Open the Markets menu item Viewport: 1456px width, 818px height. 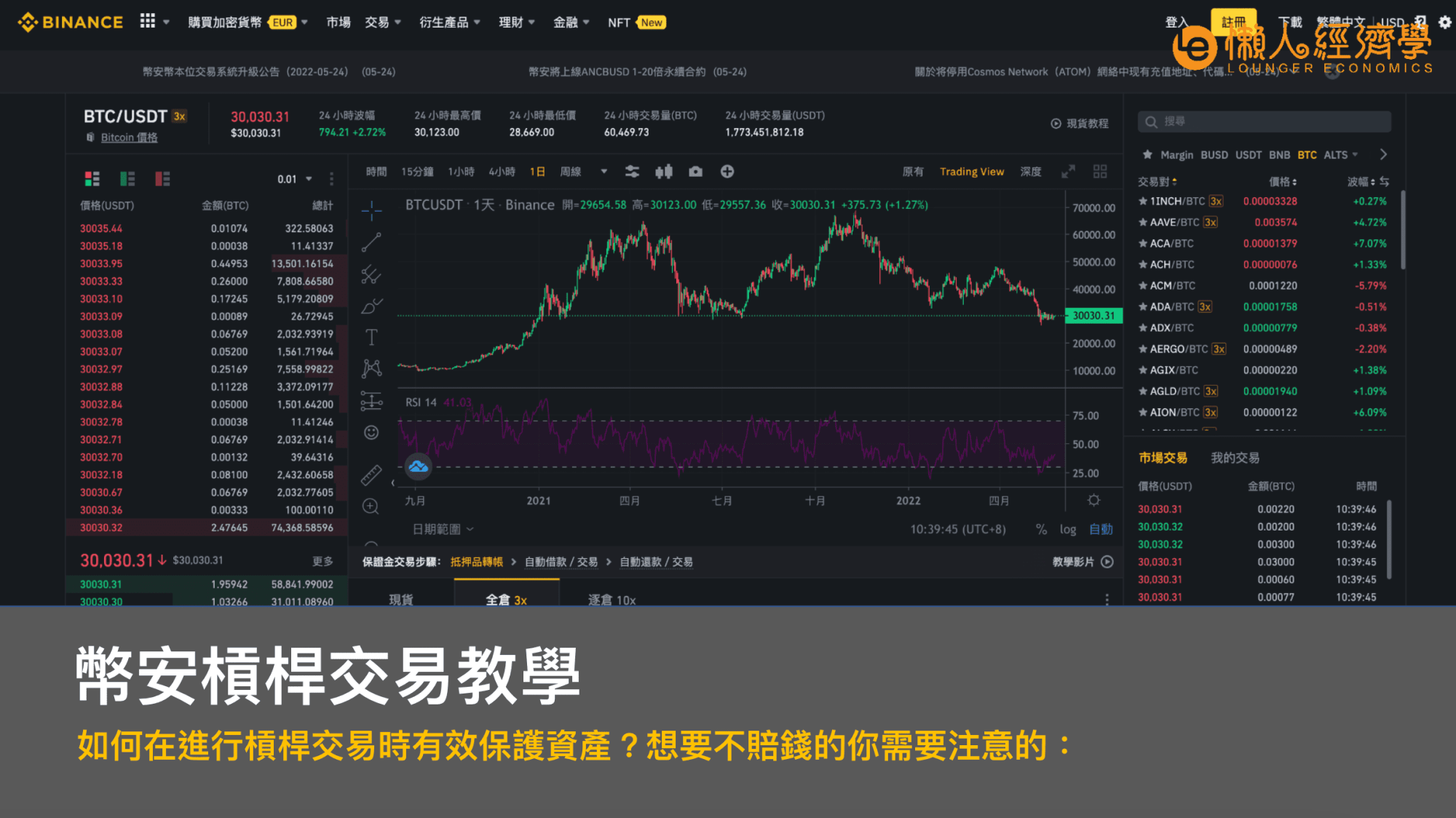[x=339, y=22]
